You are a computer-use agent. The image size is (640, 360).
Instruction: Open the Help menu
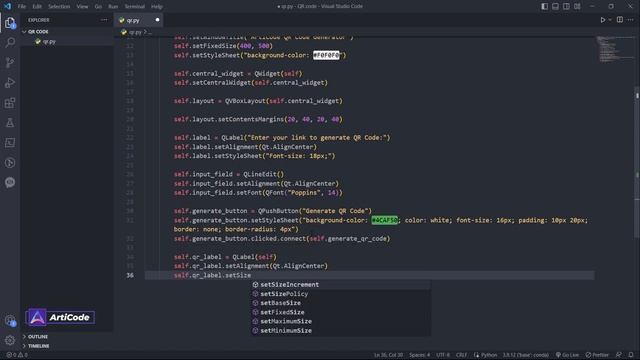[x=157, y=7]
